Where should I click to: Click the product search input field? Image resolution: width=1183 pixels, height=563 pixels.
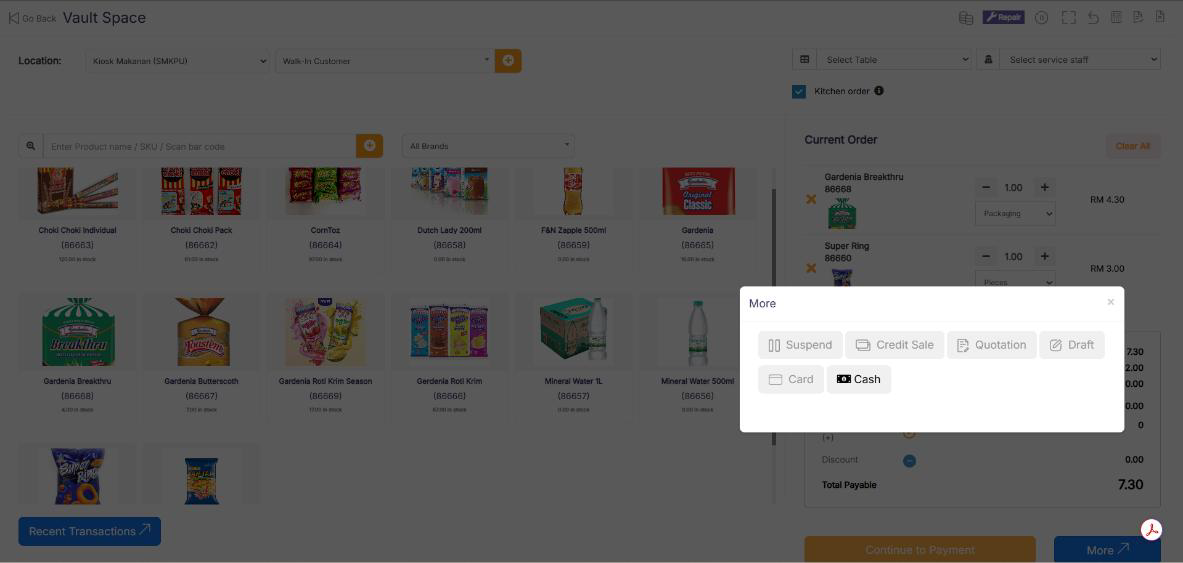(x=199, y=146)
